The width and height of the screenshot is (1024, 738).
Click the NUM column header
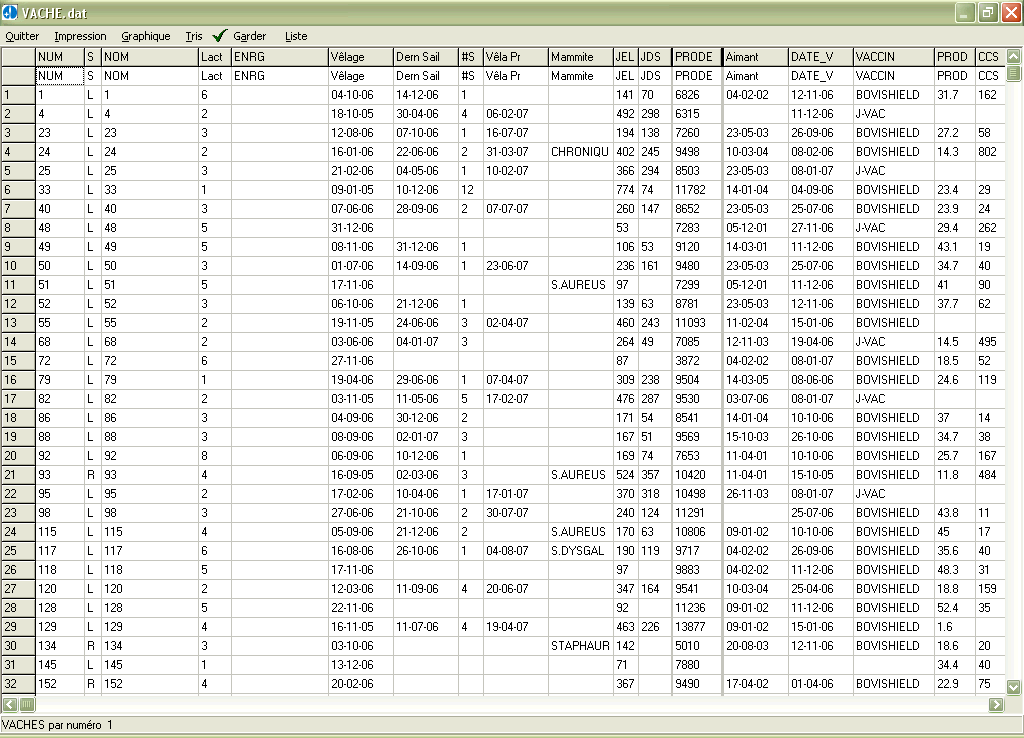(59, 57)
